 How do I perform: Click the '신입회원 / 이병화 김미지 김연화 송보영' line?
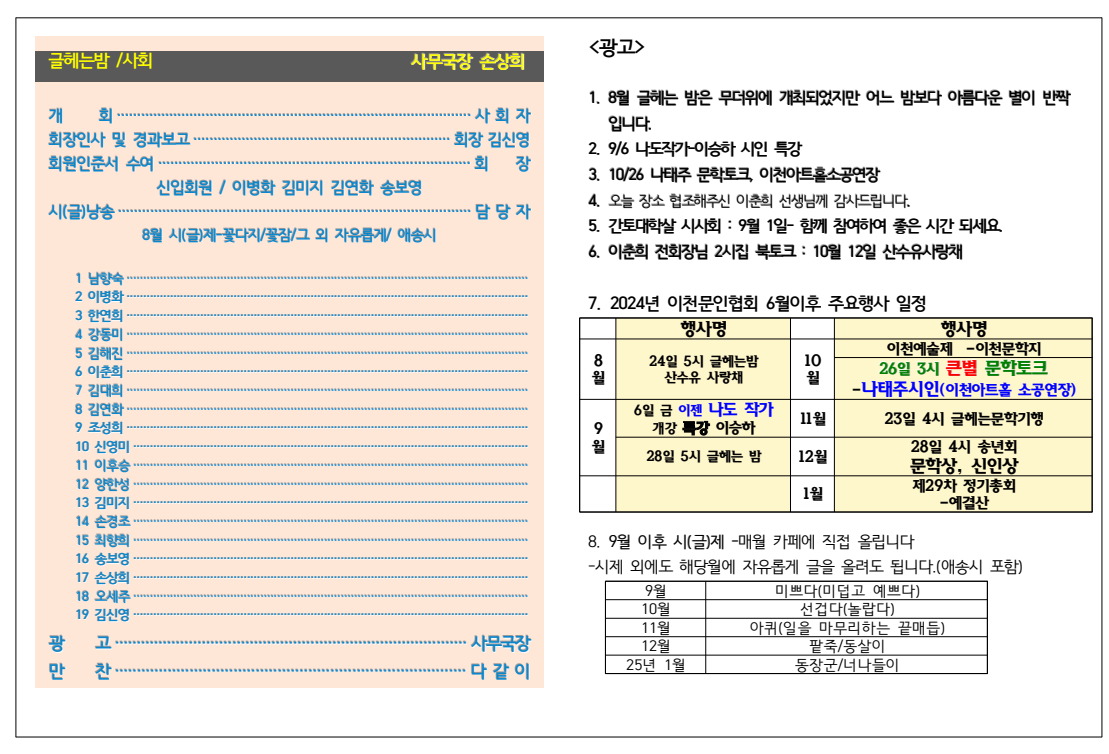coord(289,187)
